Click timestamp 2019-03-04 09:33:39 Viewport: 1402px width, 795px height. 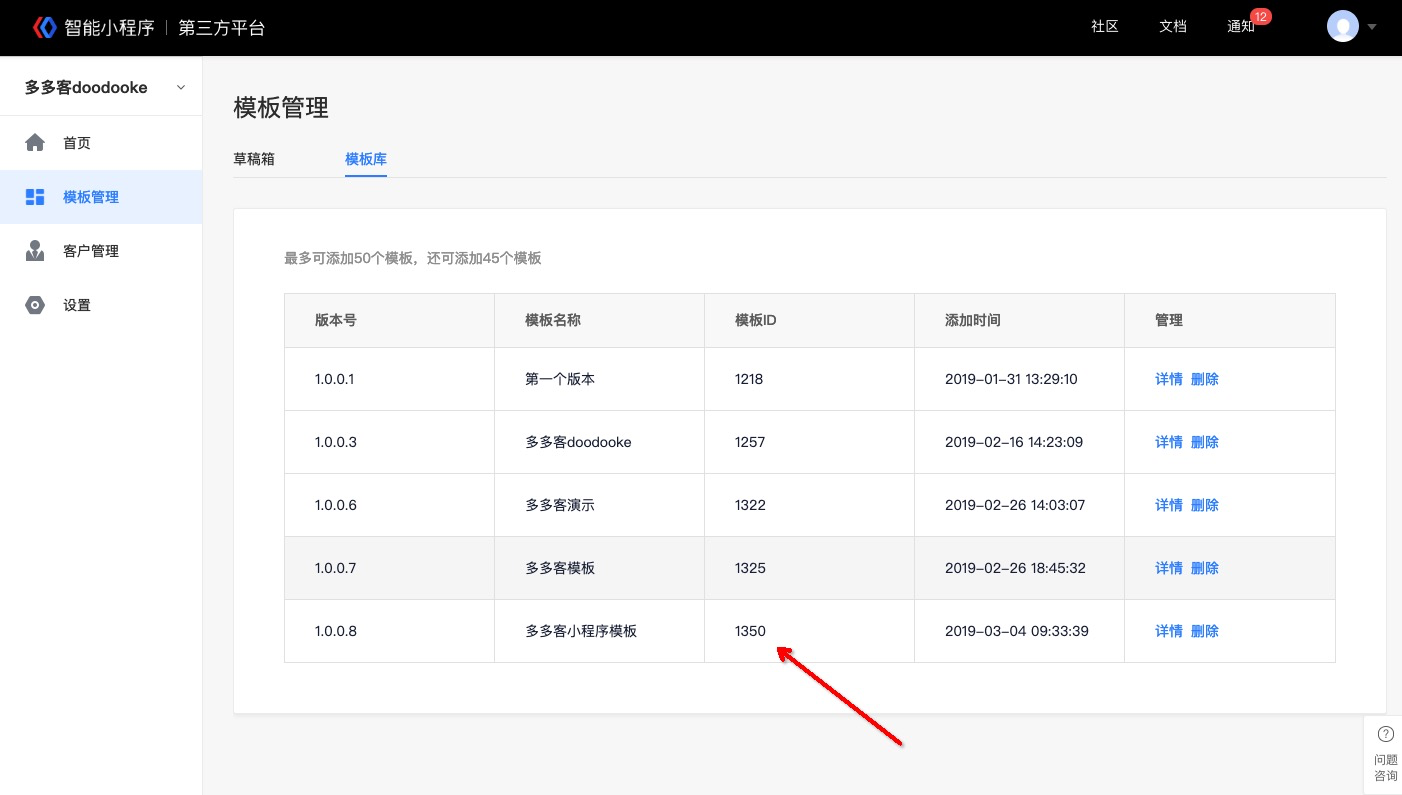pos(1017,631)
